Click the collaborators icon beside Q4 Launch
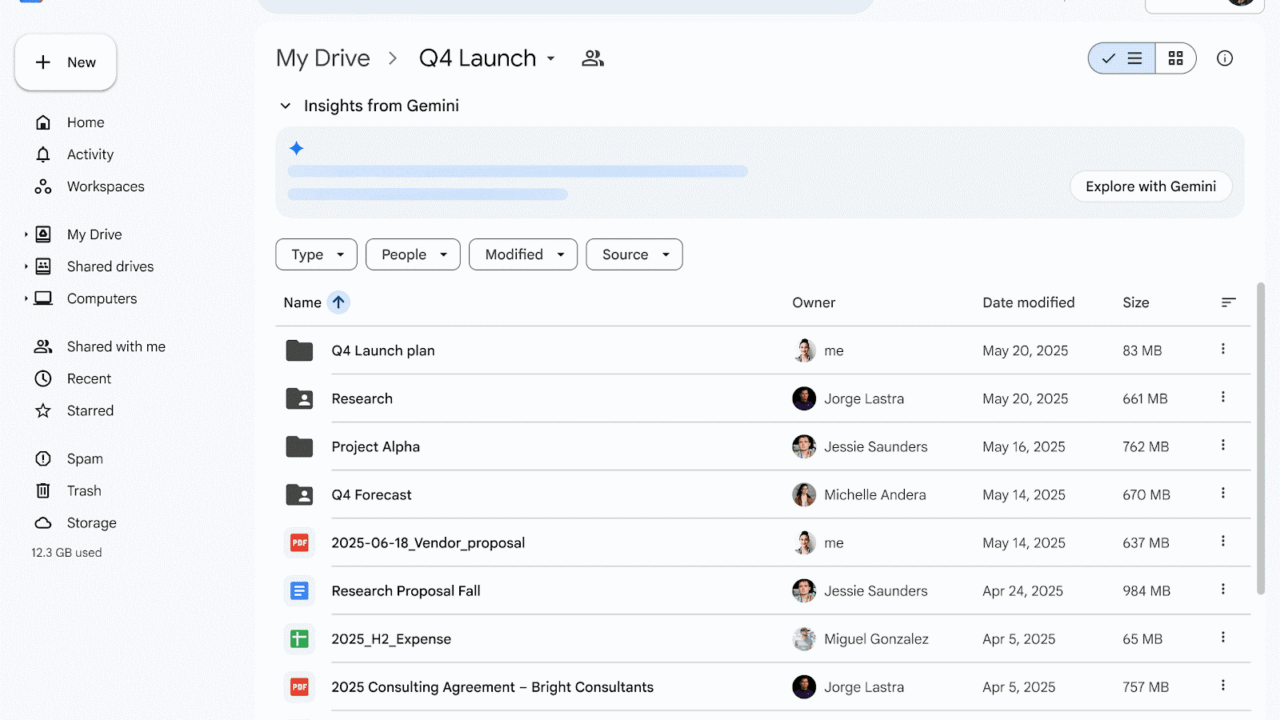 coord(592,58)
